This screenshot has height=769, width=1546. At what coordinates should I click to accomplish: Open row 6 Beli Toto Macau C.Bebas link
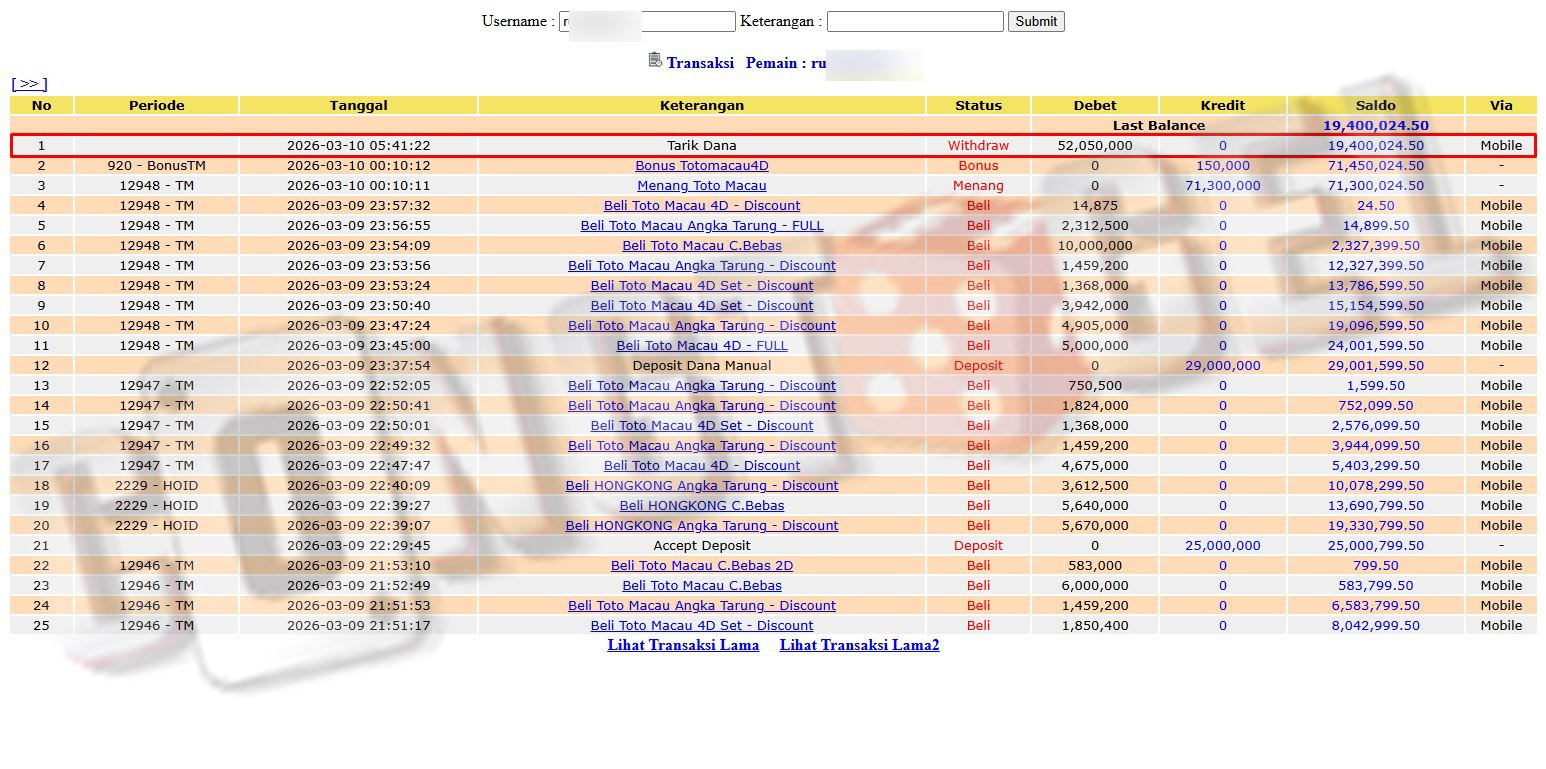click(701, 246)
